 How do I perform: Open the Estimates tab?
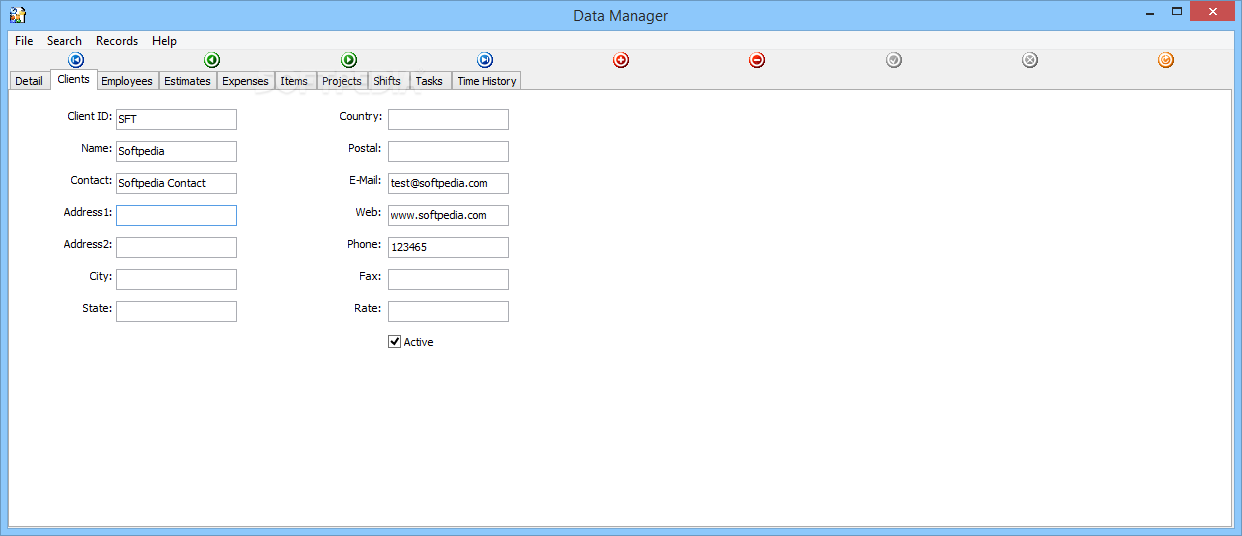187,81
